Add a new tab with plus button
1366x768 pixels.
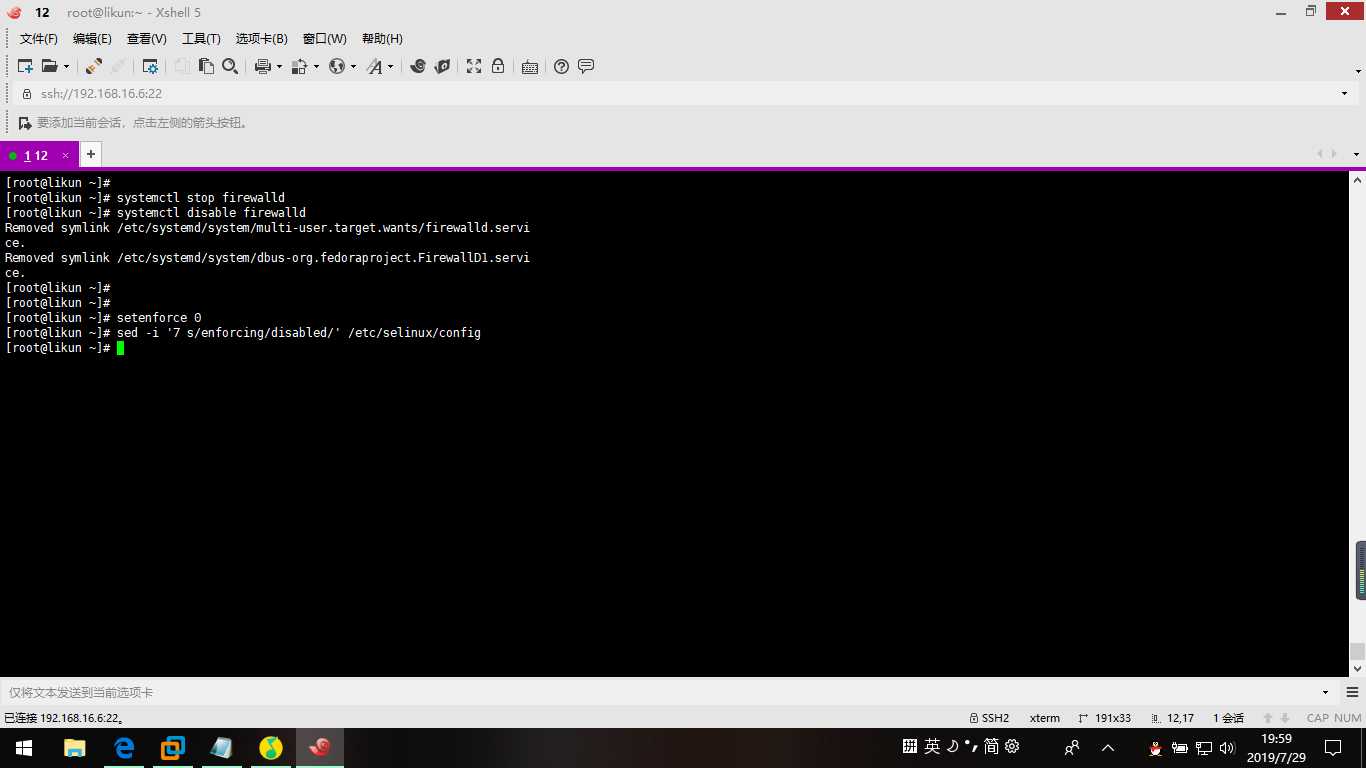click(x=90, y=154)
